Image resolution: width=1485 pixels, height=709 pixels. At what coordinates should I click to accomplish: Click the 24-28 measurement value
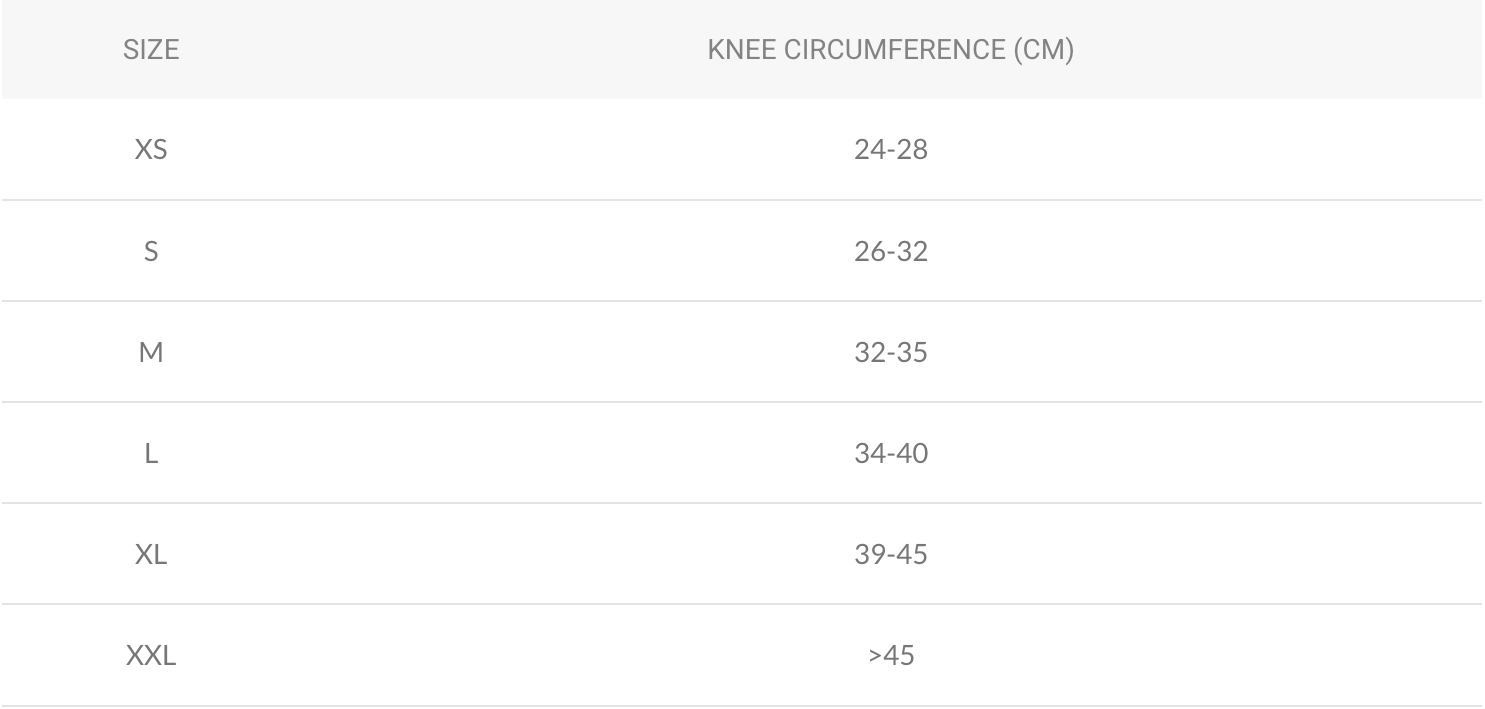point(891,150)
